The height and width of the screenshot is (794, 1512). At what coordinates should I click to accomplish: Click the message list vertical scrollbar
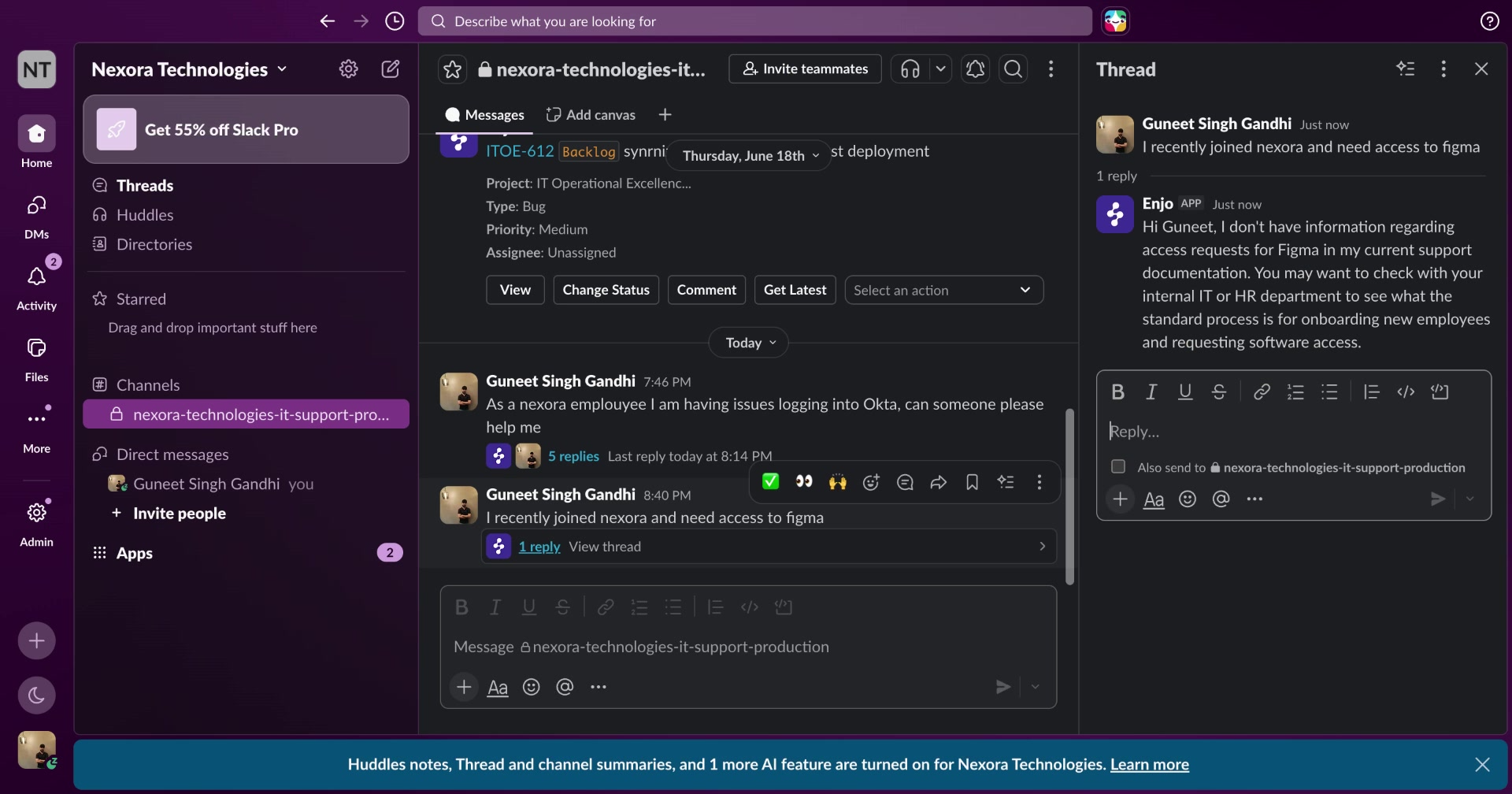coord(1069,496)
